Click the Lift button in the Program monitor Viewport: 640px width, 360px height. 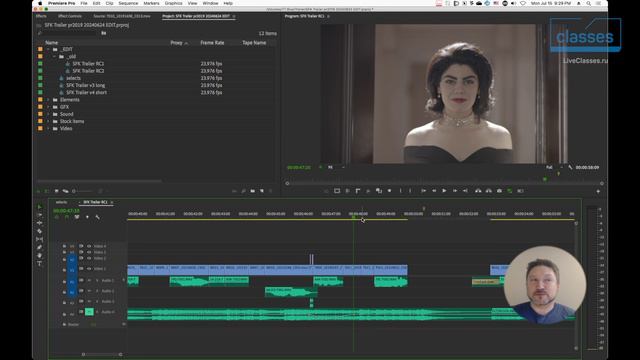[478, 191]
